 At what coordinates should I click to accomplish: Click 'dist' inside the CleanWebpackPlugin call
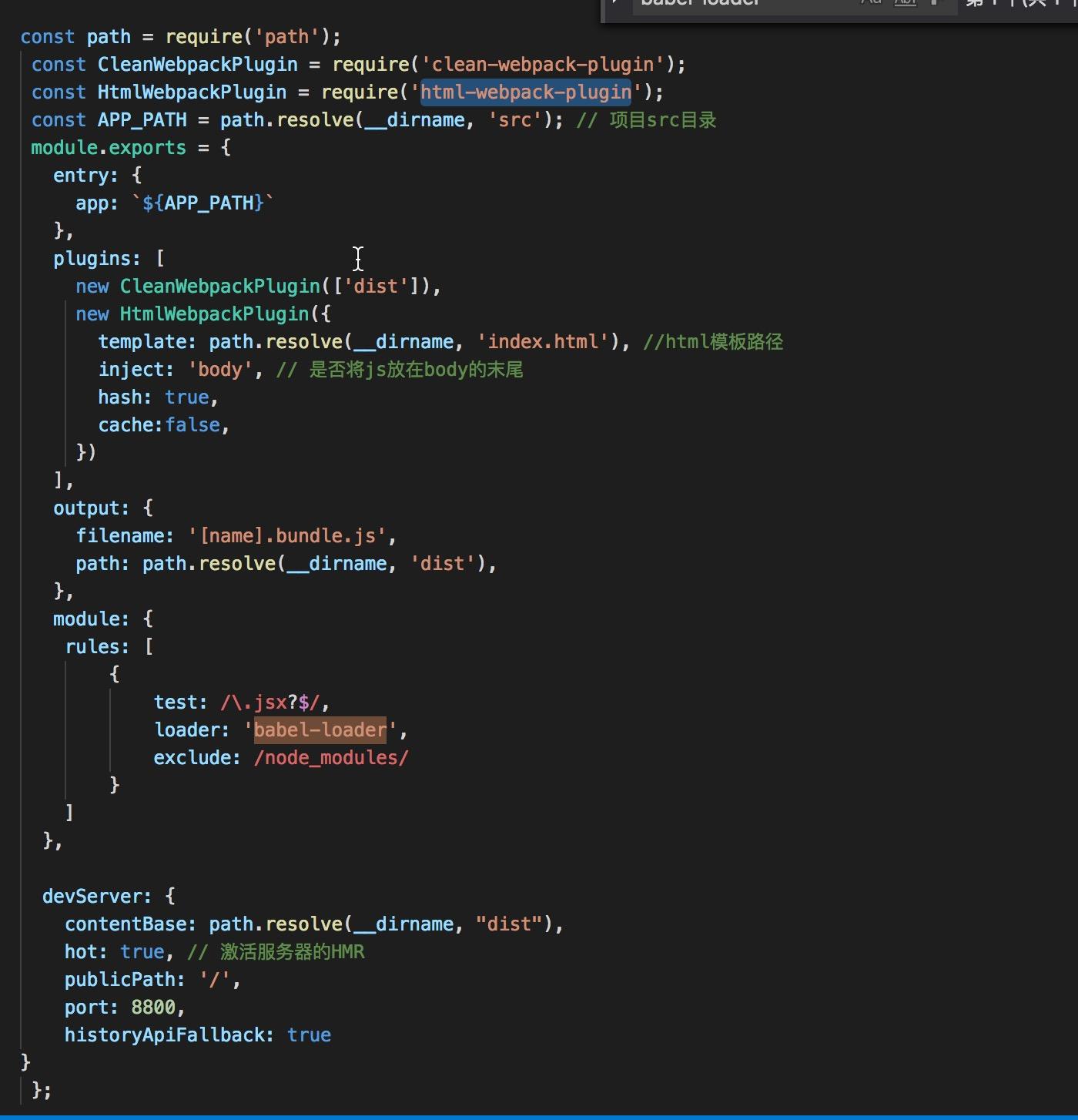point(376,287)
